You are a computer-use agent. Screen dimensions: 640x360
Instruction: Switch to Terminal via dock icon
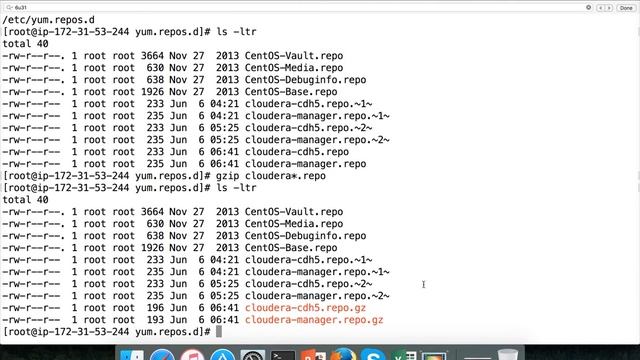[x=282, y=356]
